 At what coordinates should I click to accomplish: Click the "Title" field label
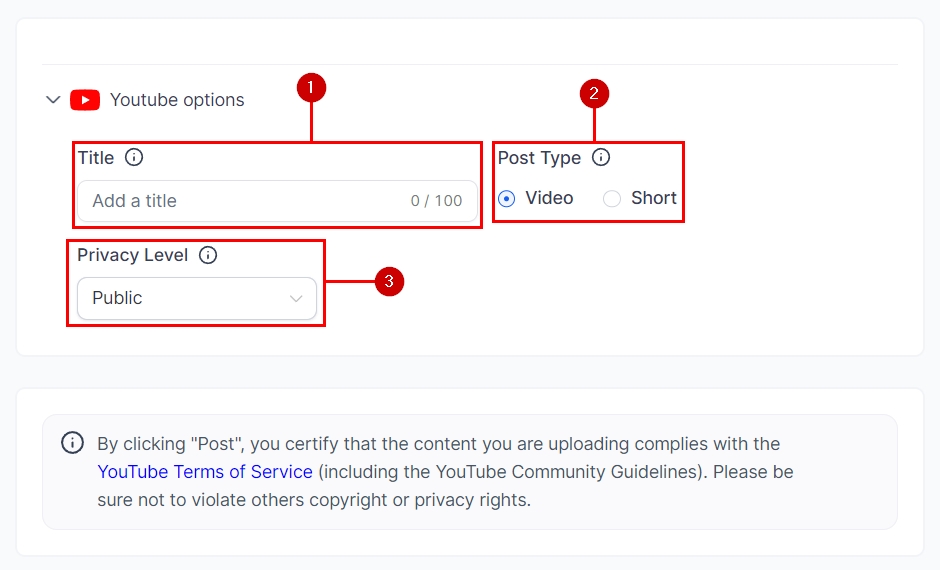coord(96,158)
